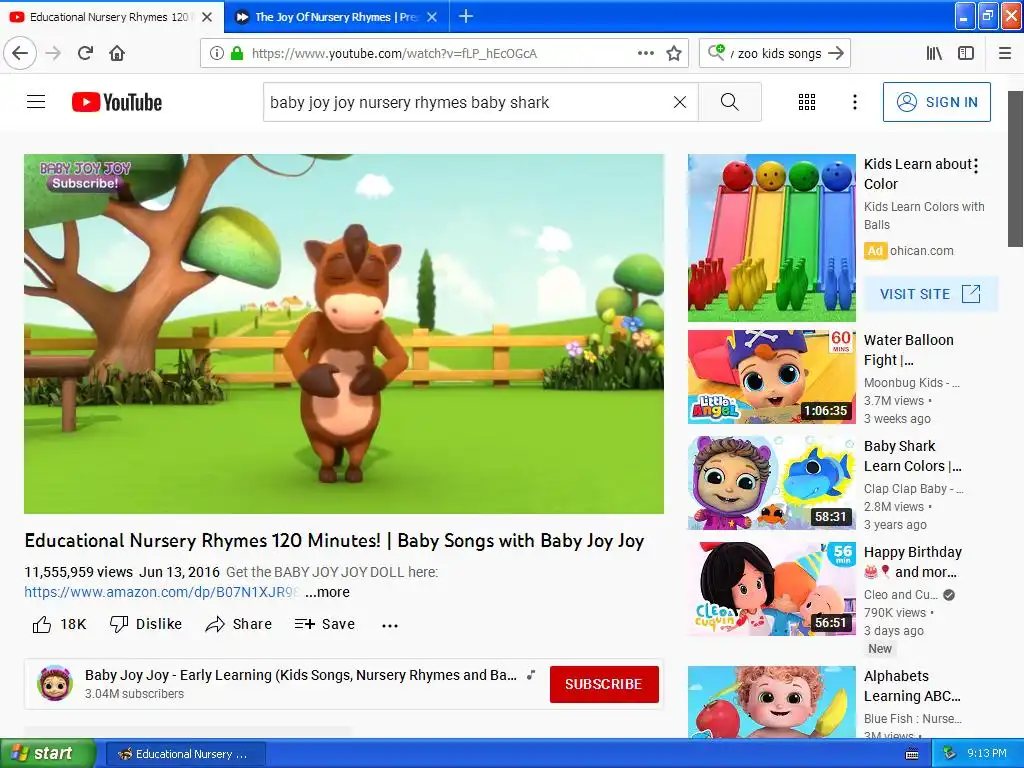Viewport: 1024px width, 768px height.
Task: Open the YouTube guide hamburger menu
Action: [36, 102]
